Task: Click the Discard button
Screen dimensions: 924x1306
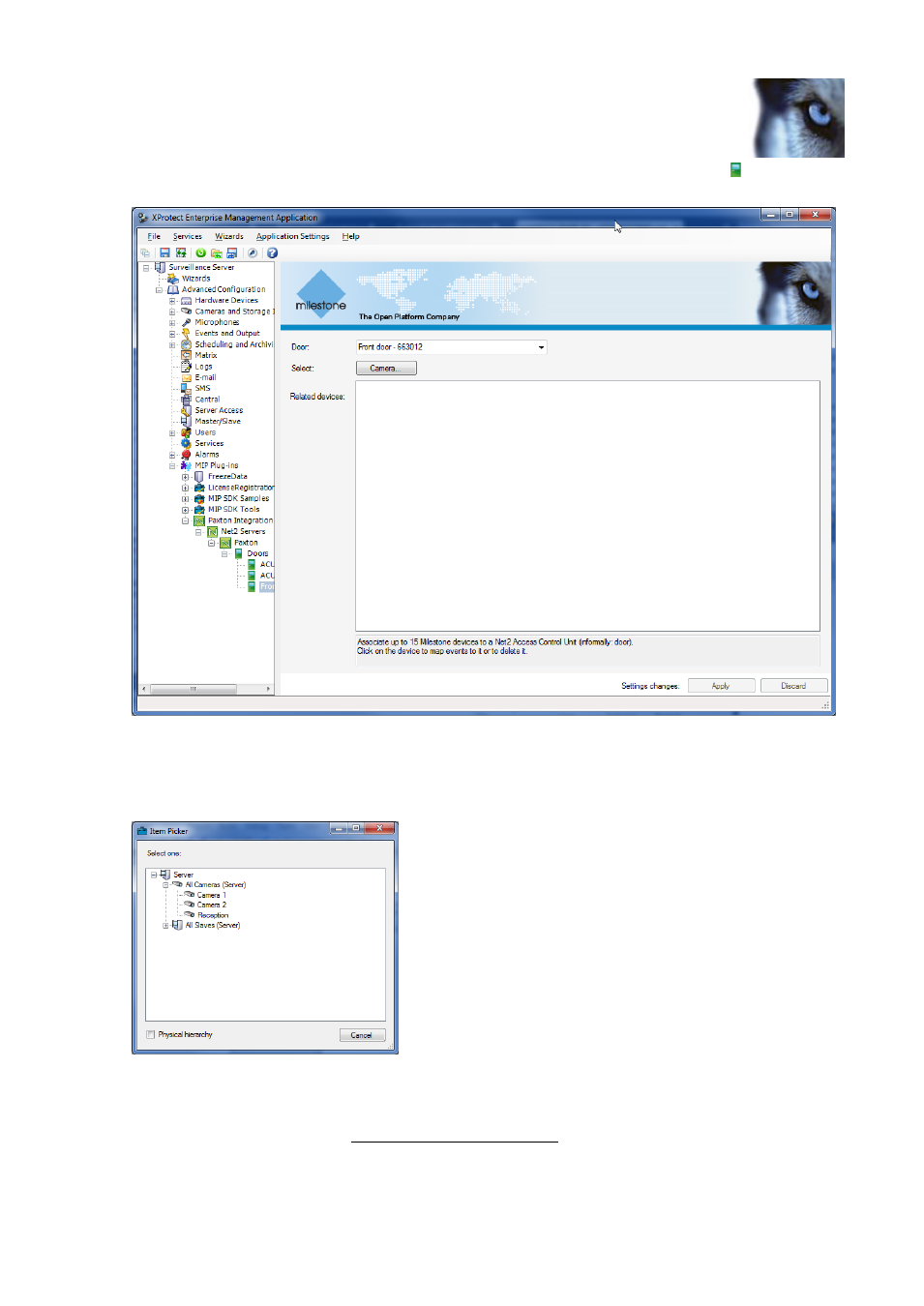Action: 793,686
